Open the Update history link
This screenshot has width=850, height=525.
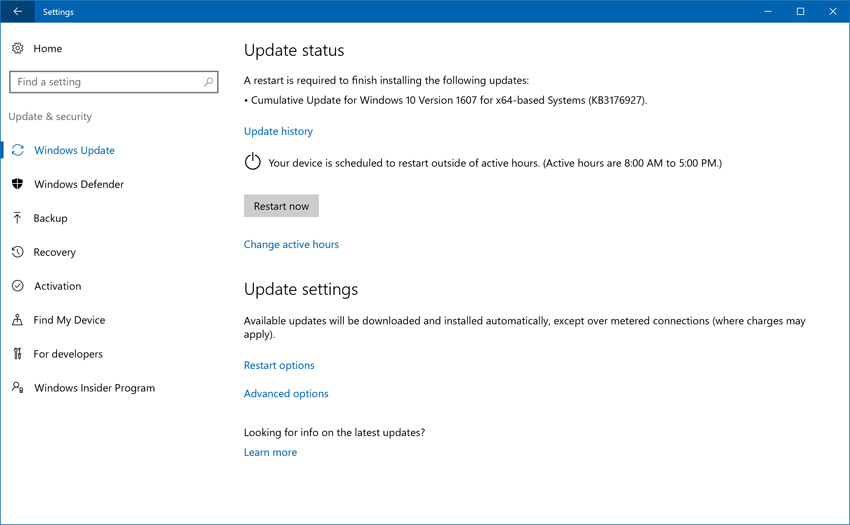tap(278, 131)
